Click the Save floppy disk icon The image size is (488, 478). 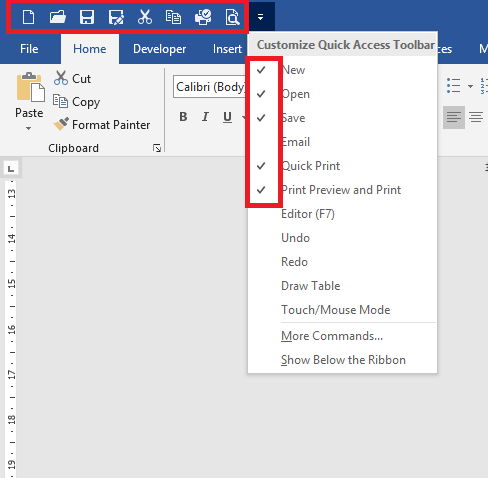tap(87, 17)
